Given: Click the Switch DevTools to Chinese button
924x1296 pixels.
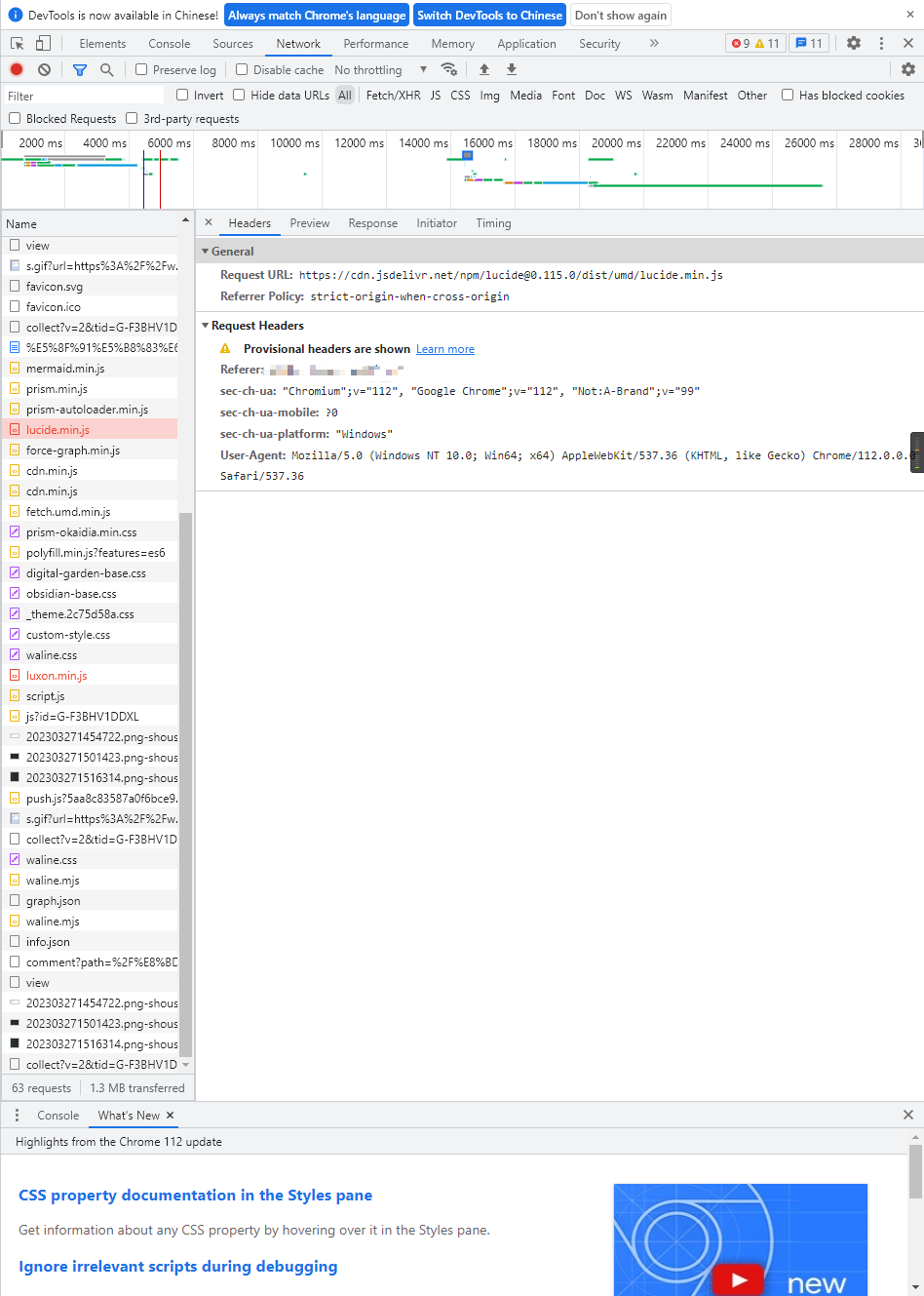Looking at the screenshot, I should click(x=489, y=15).
